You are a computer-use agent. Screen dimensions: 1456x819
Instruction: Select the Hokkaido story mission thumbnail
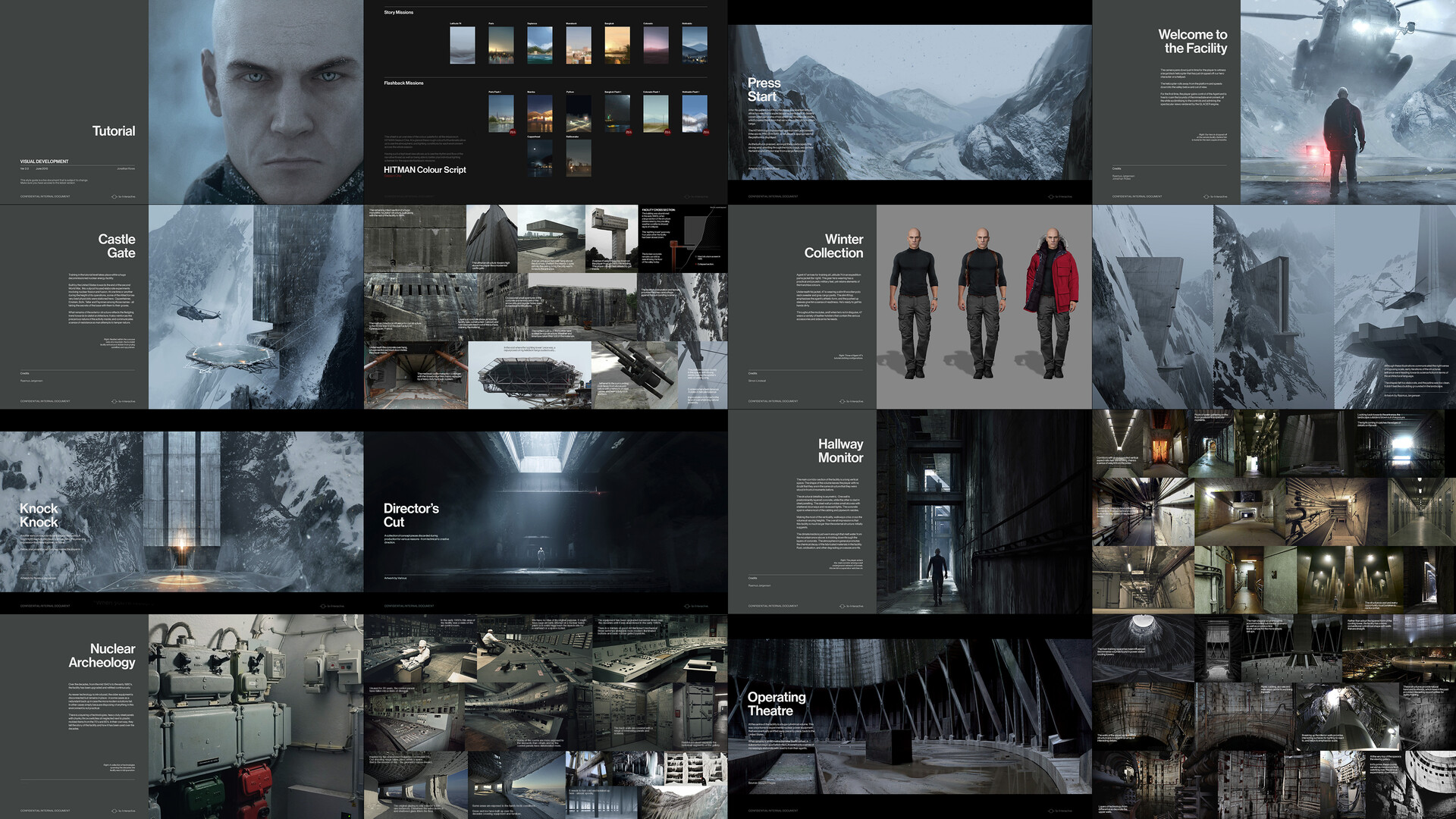tap(695, 45)
